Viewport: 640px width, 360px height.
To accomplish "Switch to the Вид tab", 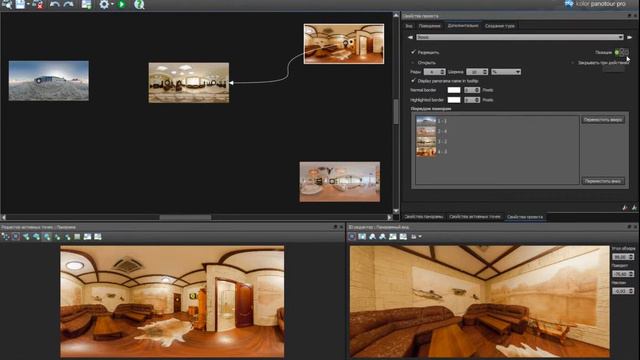I will [x=409, y=26].
